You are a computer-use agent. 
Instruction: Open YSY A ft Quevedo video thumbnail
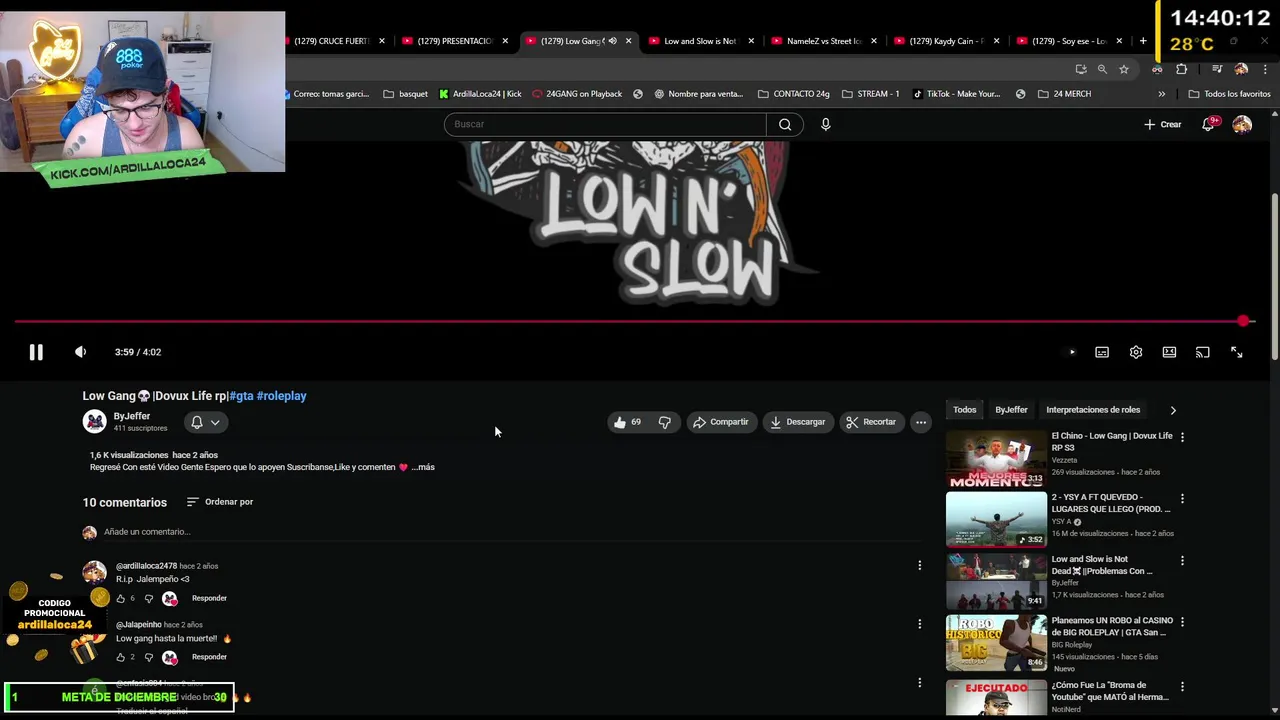(996, 520)
